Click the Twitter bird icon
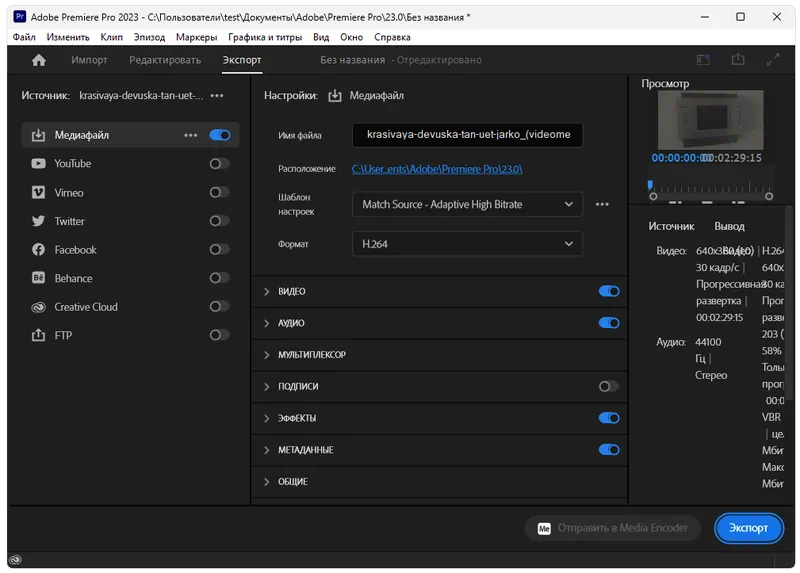800x573 pixels. coord(38,221)
